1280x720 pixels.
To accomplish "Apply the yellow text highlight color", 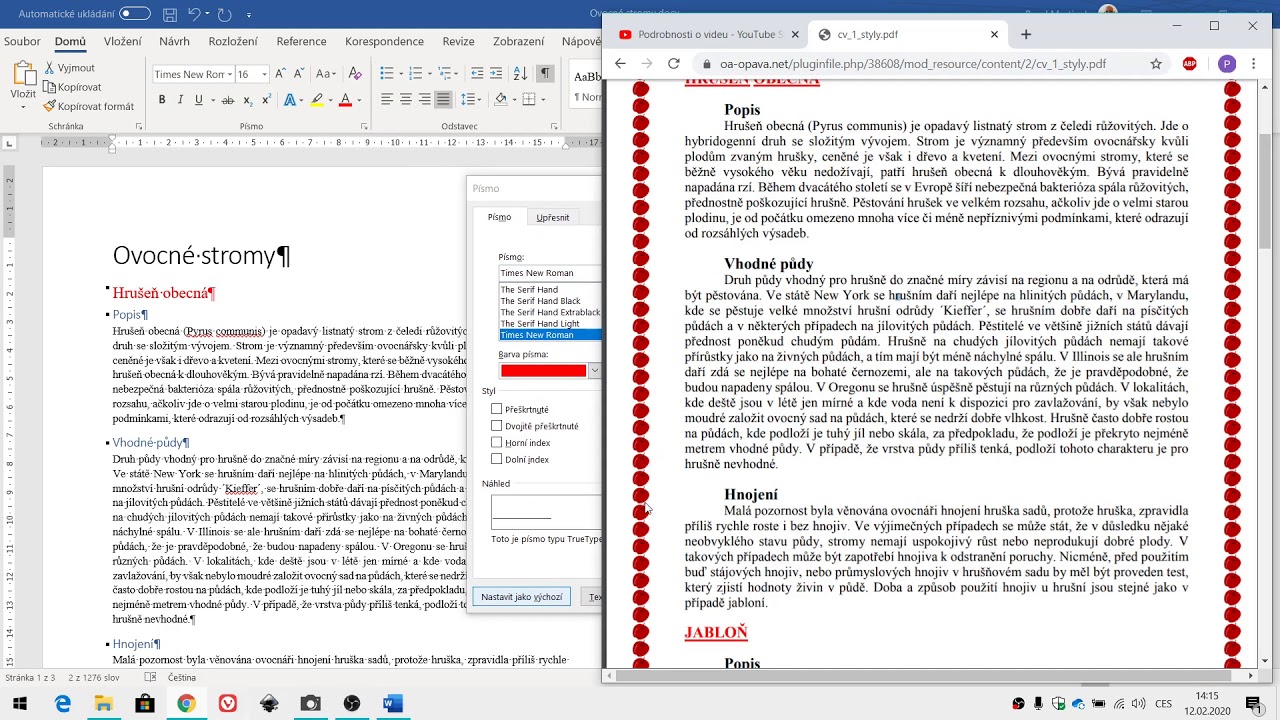I will pyautogui.click(x=317, y=100).
